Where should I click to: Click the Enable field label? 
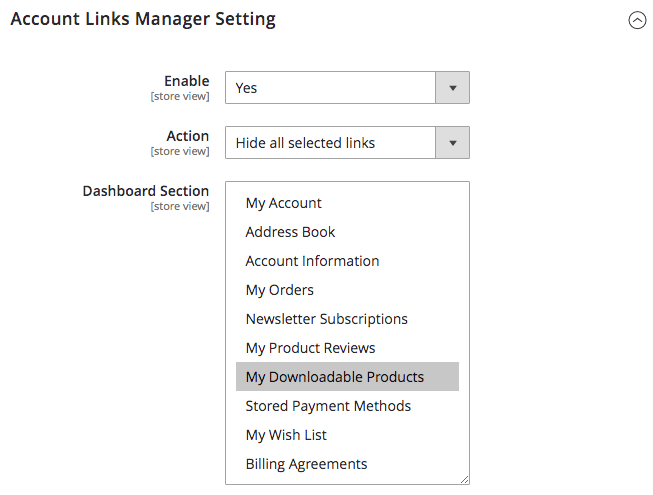187,81
